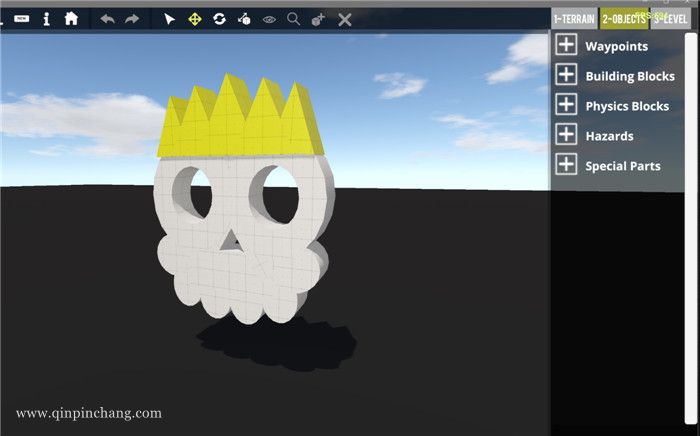Toggle the eye visibility icon
The height and width of the screenshot is (436, 700).
point(269,20)
